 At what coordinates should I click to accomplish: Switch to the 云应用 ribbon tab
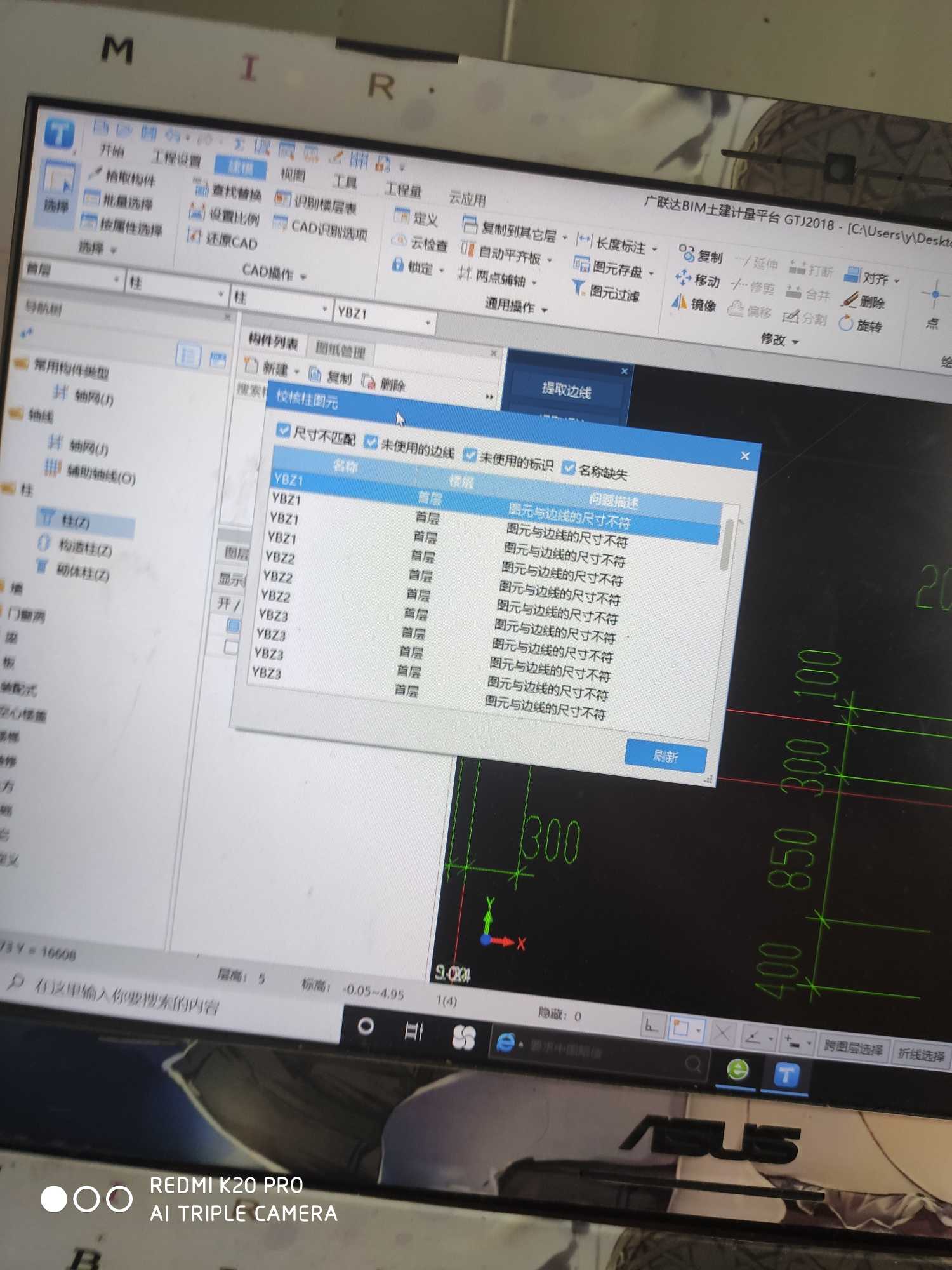(x=467, y=198)
